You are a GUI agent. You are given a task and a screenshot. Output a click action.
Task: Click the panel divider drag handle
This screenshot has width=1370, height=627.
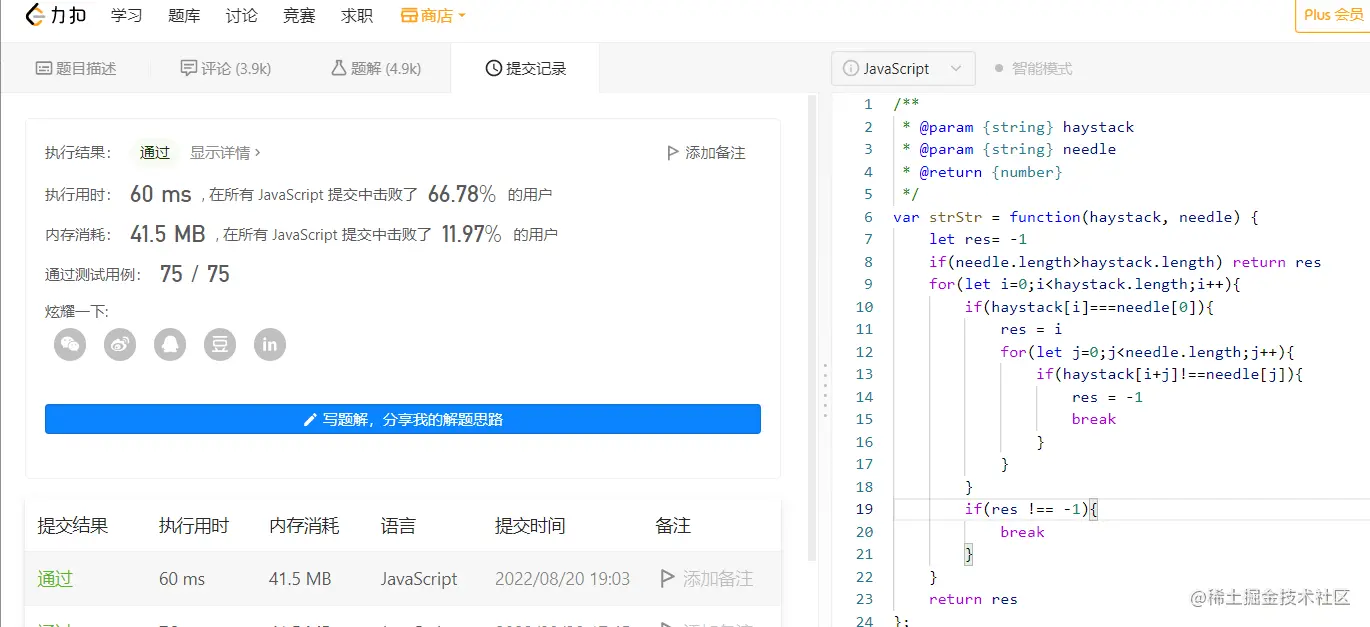pos(825,391)
